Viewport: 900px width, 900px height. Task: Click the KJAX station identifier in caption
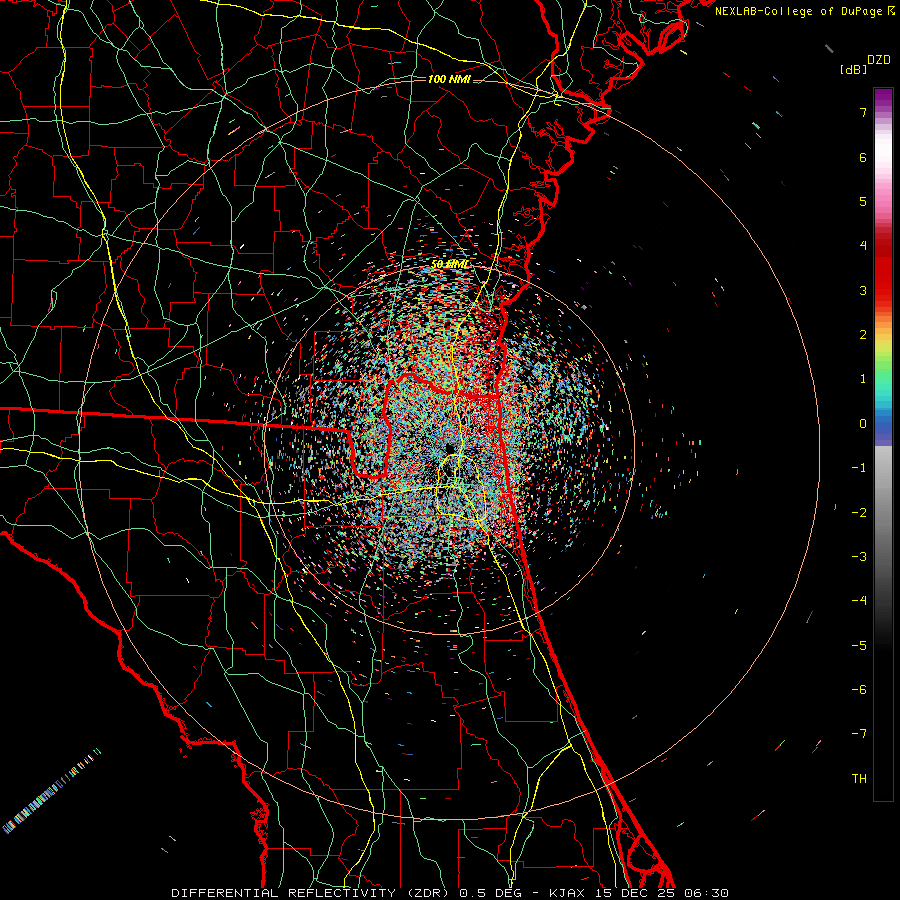[x=565, y=893]
